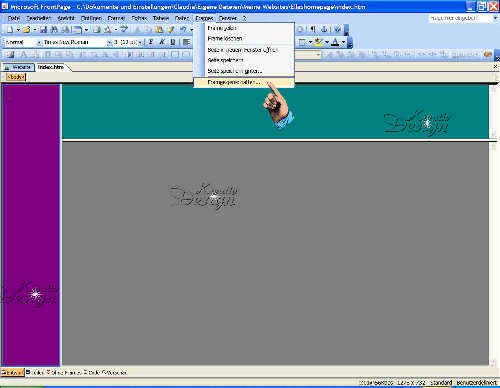Click the 1275 x 792 page size indicator
This screenshot has height=388, width=500.
point(411,383)
